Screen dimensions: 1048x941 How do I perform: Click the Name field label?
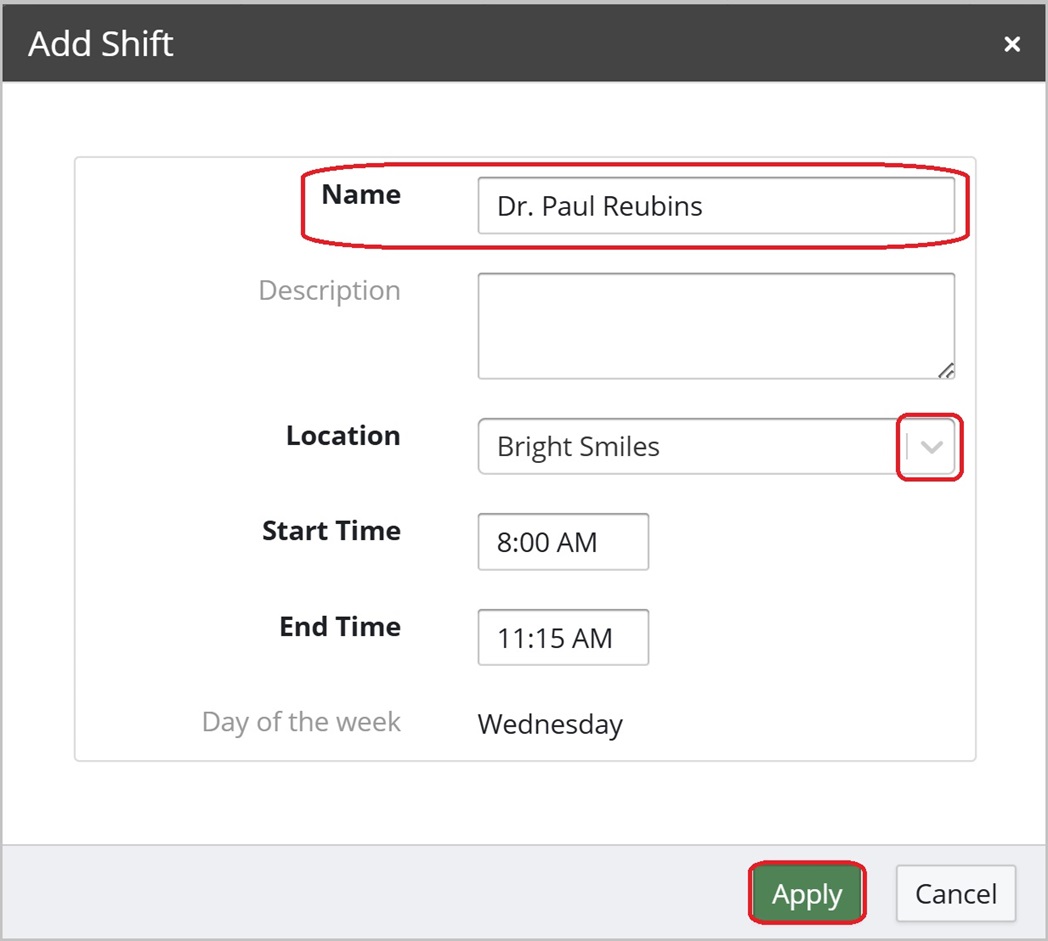click(361, 195)
